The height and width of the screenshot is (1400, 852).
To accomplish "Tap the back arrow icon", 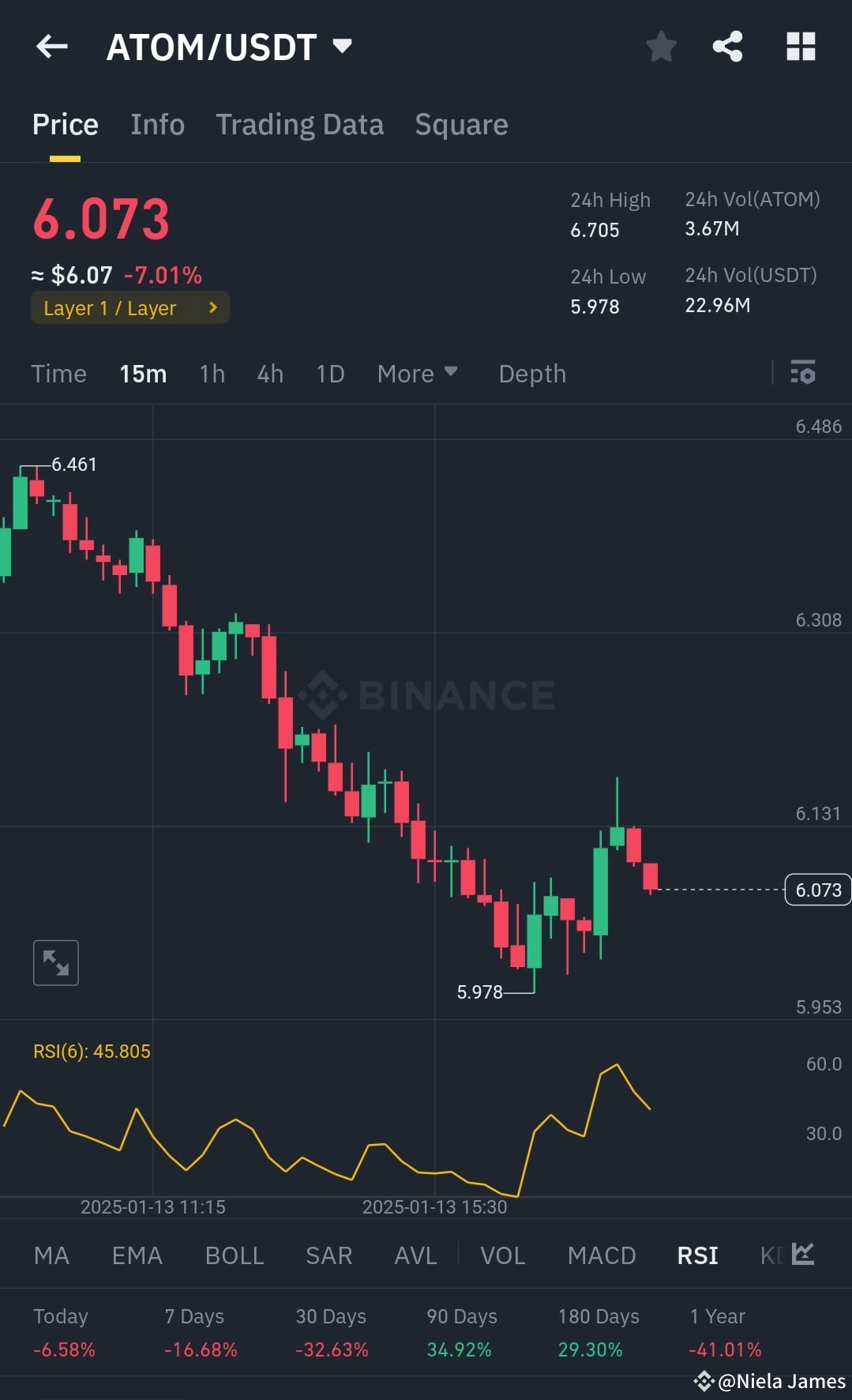I will coord(52,47).
